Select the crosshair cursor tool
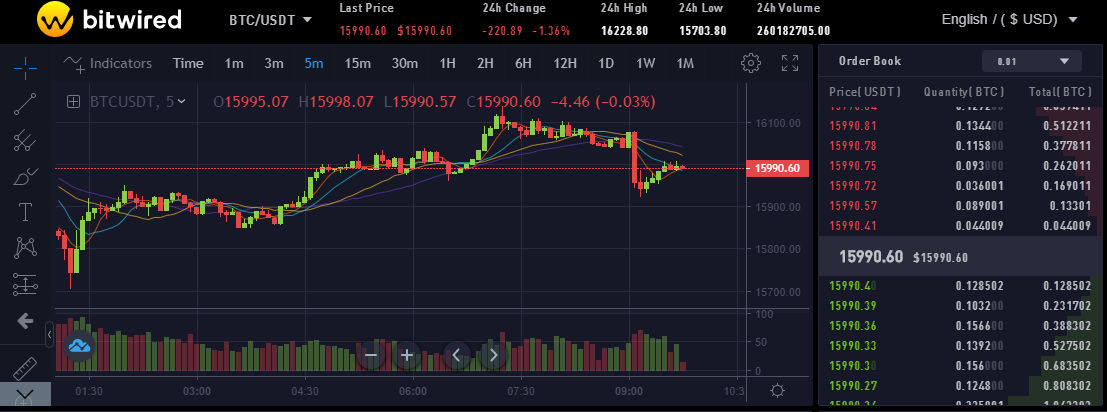Image resolution: width=1107 pixels, height=412 pixels. click(x=25, y=66)
